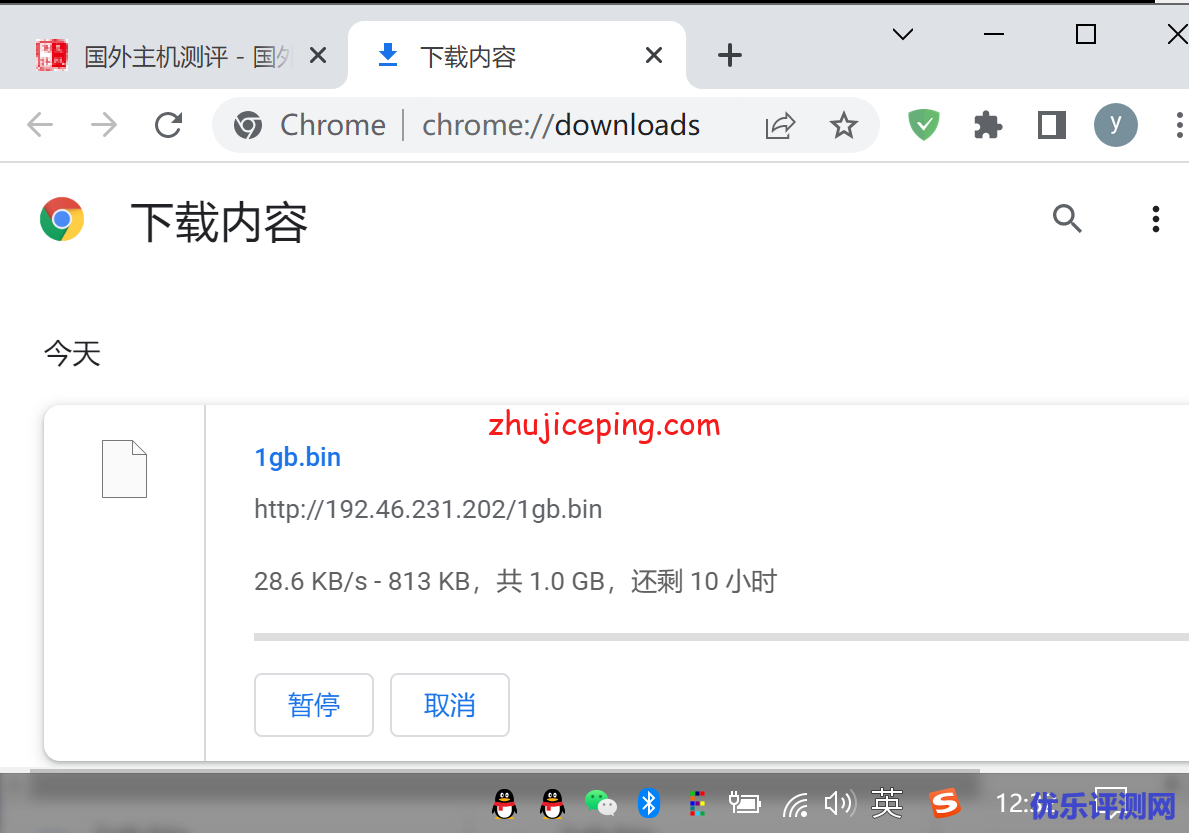Cancel the download with 取消
Viewport: 1189px width, 833px height.
[x=450, y=705]
